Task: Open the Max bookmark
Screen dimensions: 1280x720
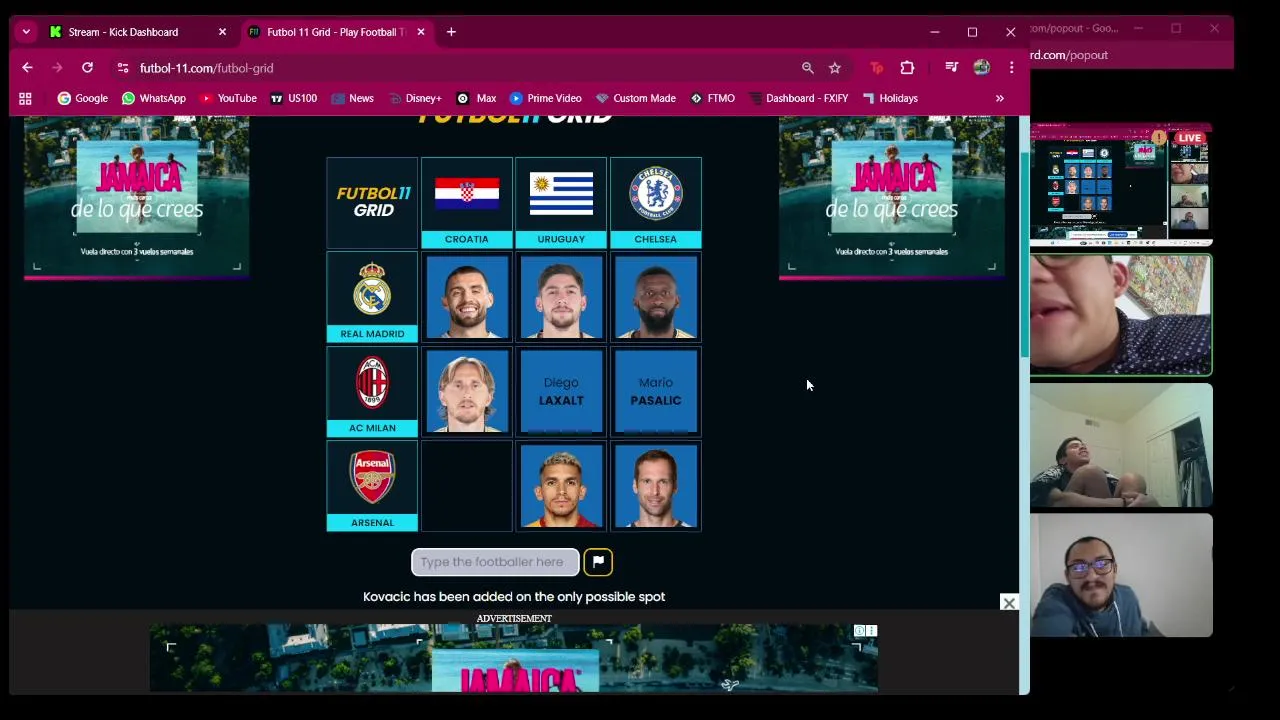Action: click(x=476, y=98)
